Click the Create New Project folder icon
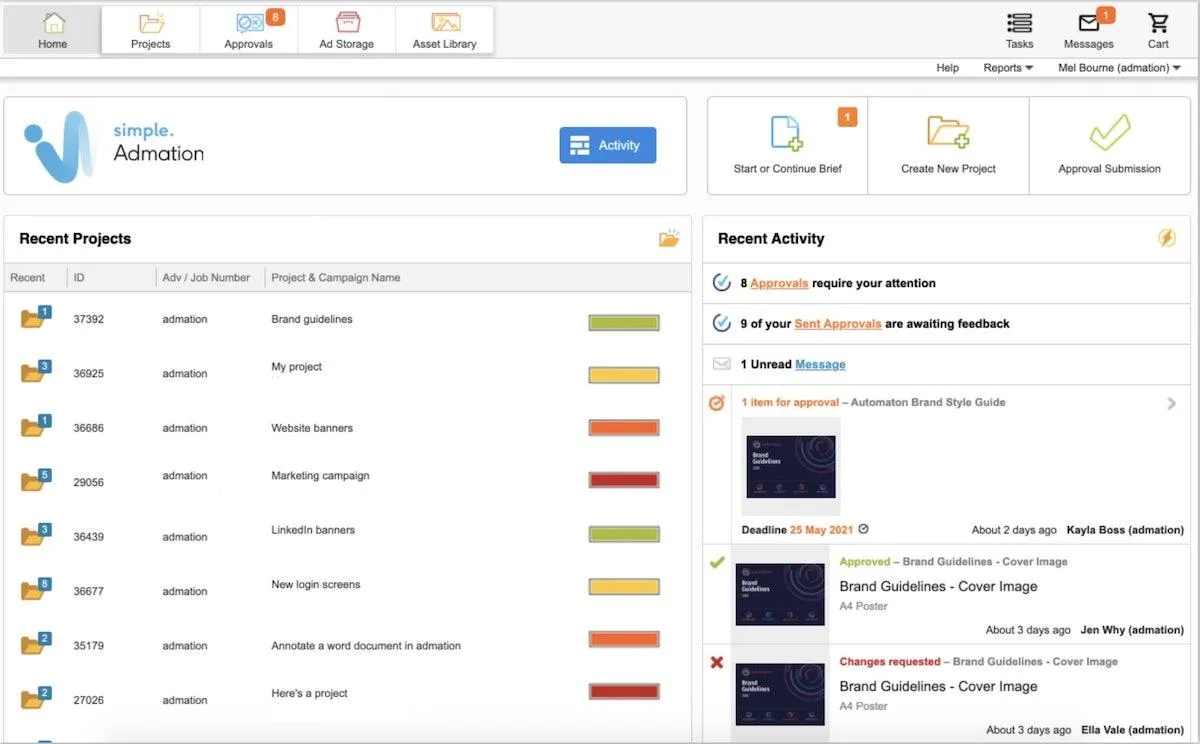This screenshot has height=744, width=1200. (x=947, y=132)
